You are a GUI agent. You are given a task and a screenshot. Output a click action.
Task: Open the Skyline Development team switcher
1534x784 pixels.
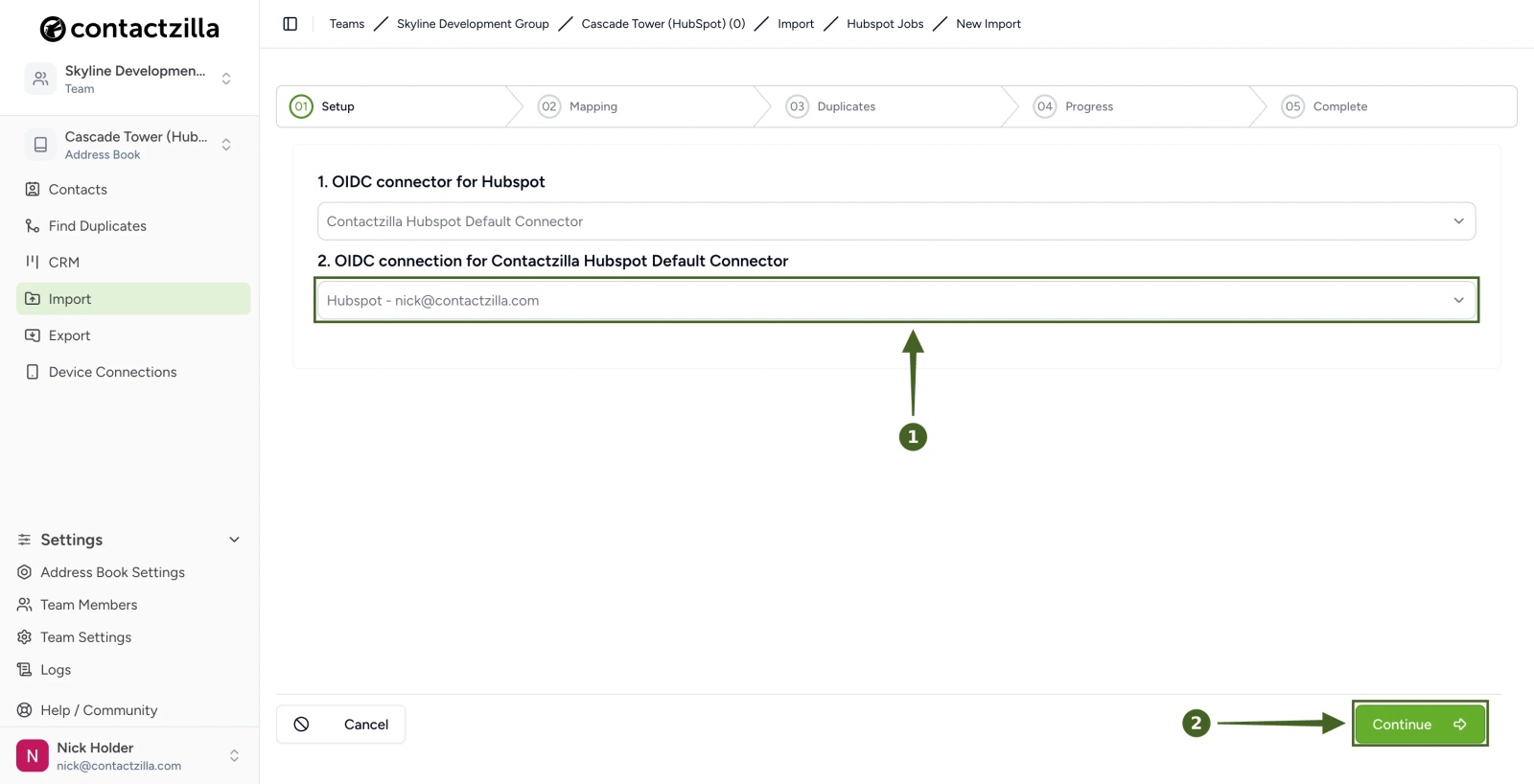click(x=129, y=79)
